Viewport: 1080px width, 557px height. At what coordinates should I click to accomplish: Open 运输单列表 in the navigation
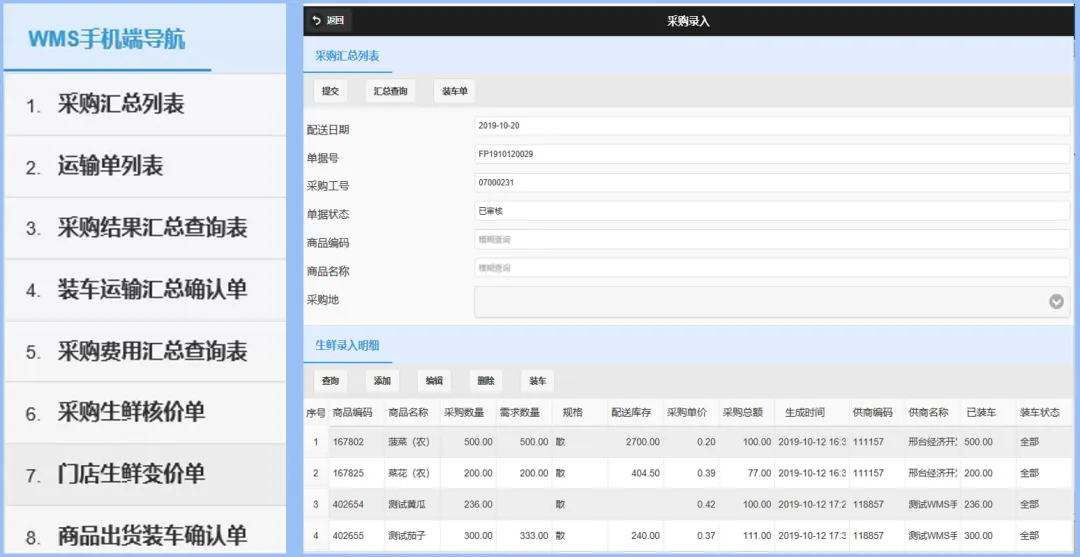145,167
